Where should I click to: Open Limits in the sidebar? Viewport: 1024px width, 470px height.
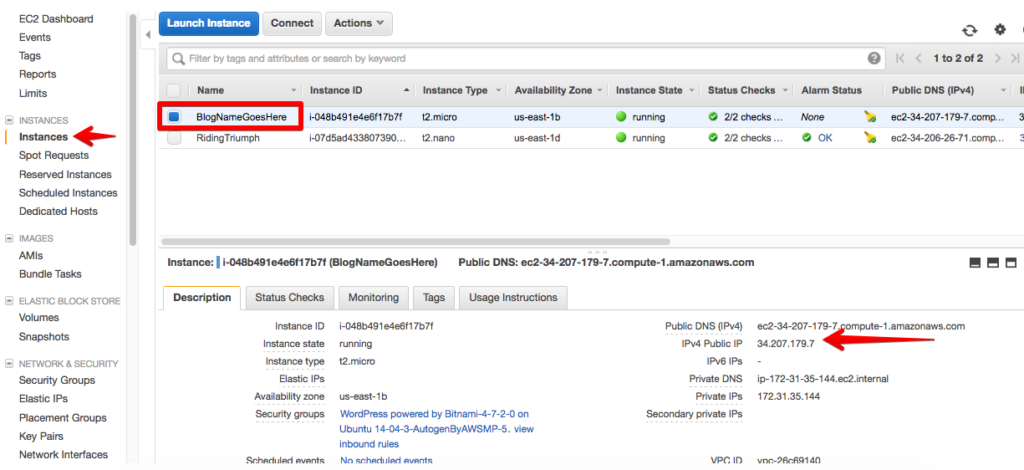coord(33,93)
